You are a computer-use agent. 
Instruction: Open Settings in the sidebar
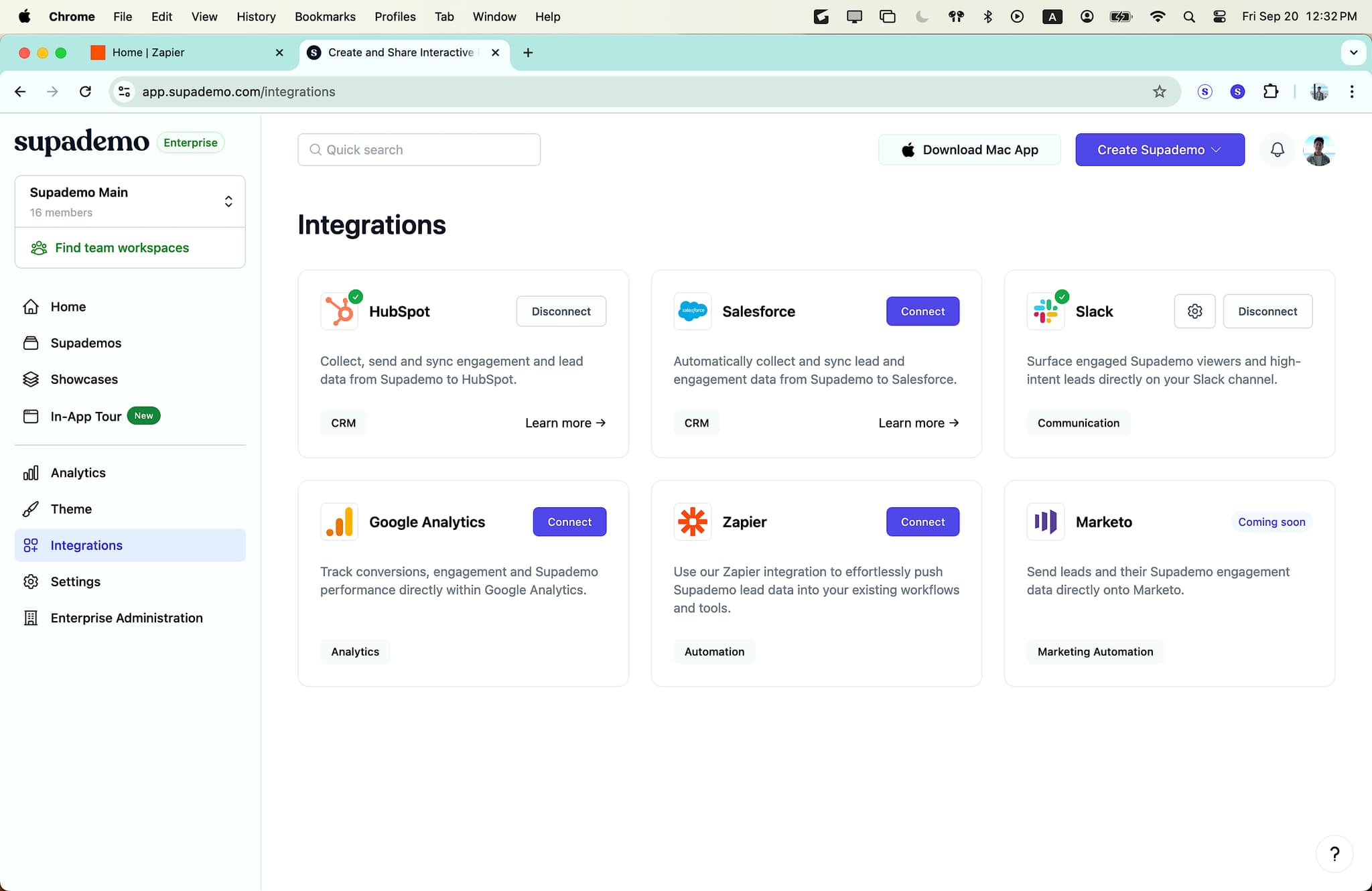pos(130,581)
